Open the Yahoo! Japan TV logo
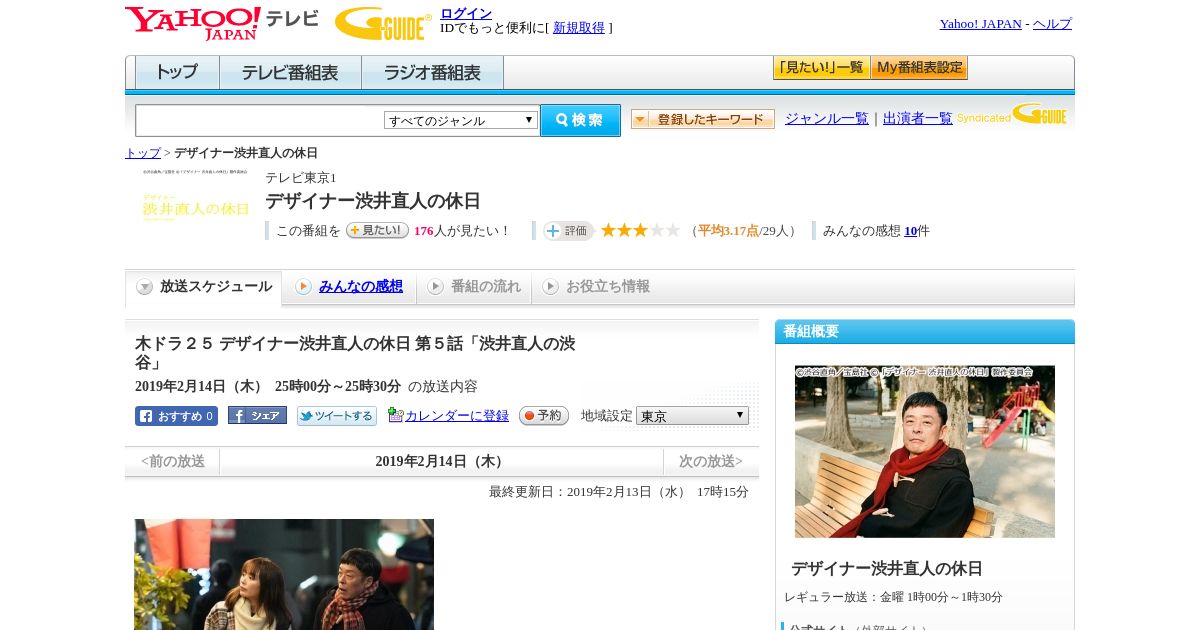This screenshot has height=630, width=1200. click(x=222, y=23)
